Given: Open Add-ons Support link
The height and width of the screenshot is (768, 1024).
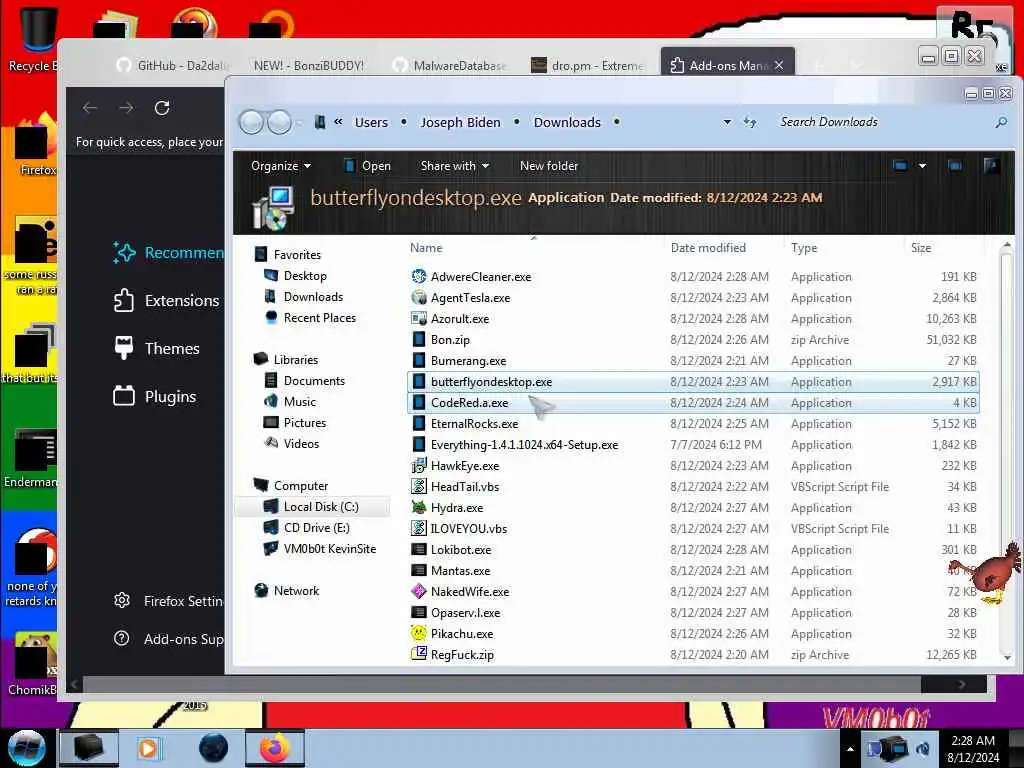Looking at the screenshot, I should [168, 639].
